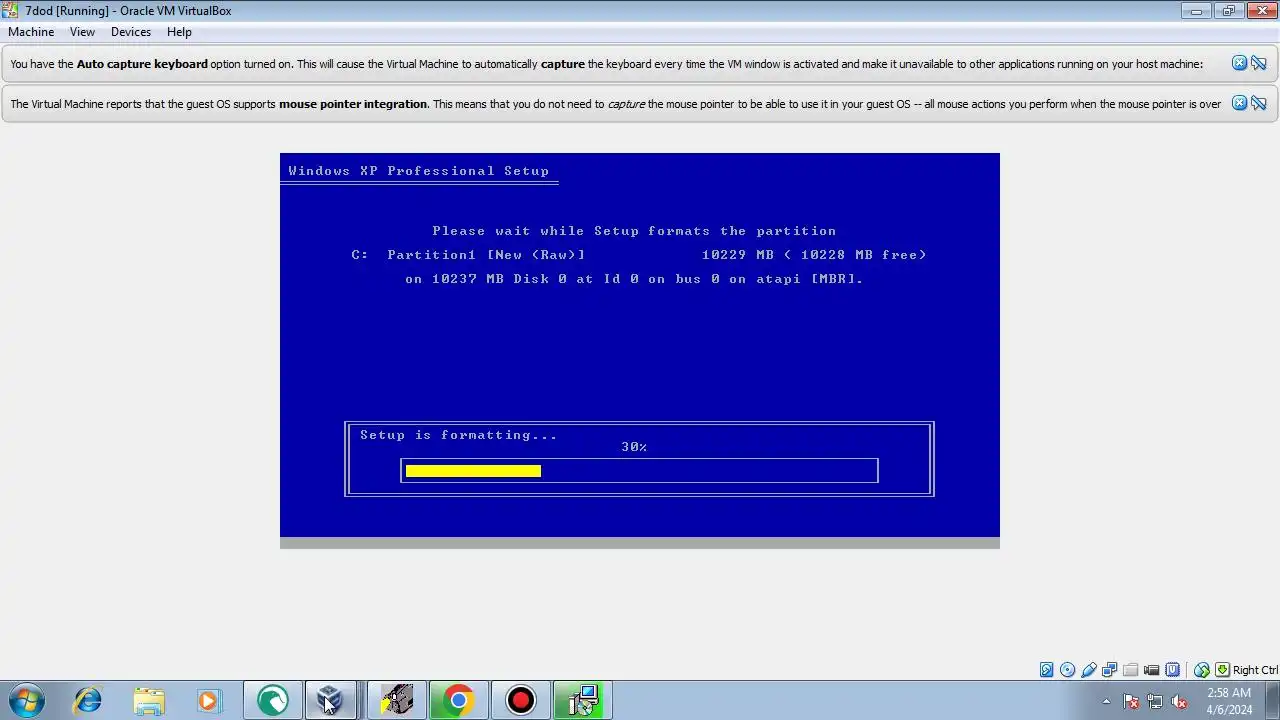The image size is (1280, 720).
Task: Suppress future mouse pointer integration messages
Action: click(x=1259, y=103)
